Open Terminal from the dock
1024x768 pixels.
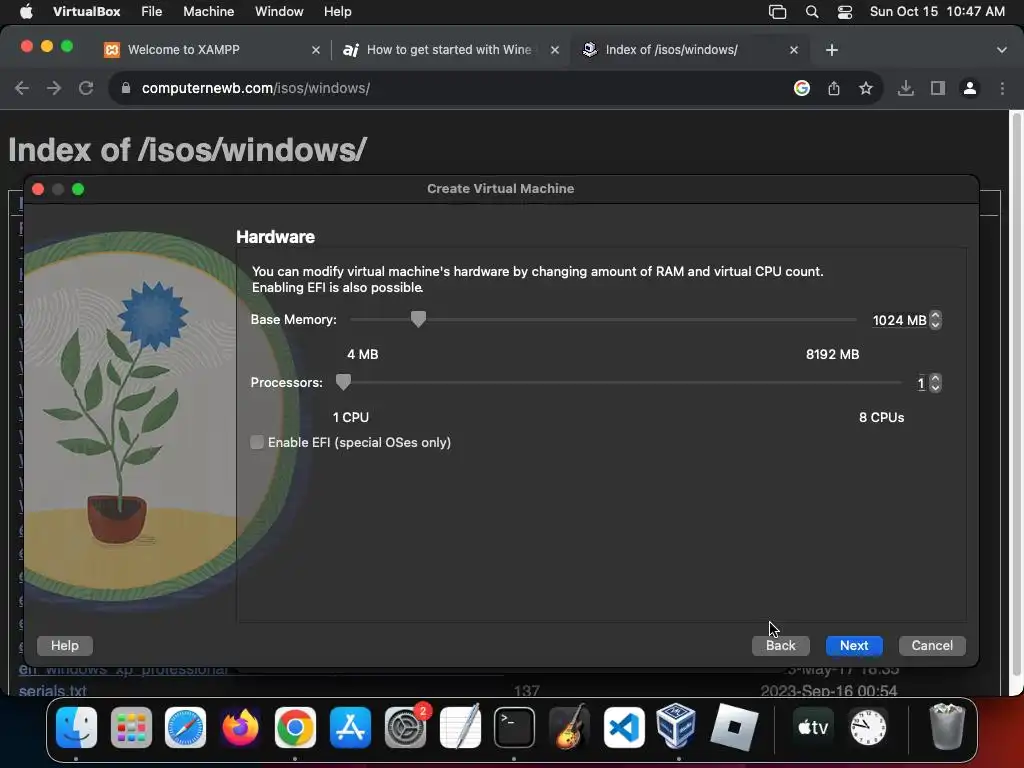[x=514, y=727]
